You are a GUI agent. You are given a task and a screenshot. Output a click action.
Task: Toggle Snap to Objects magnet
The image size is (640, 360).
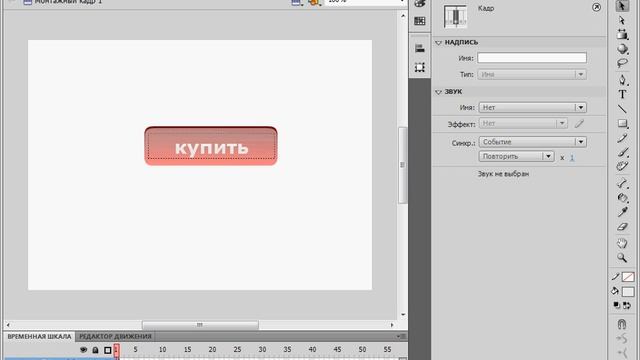click(622, 324)
